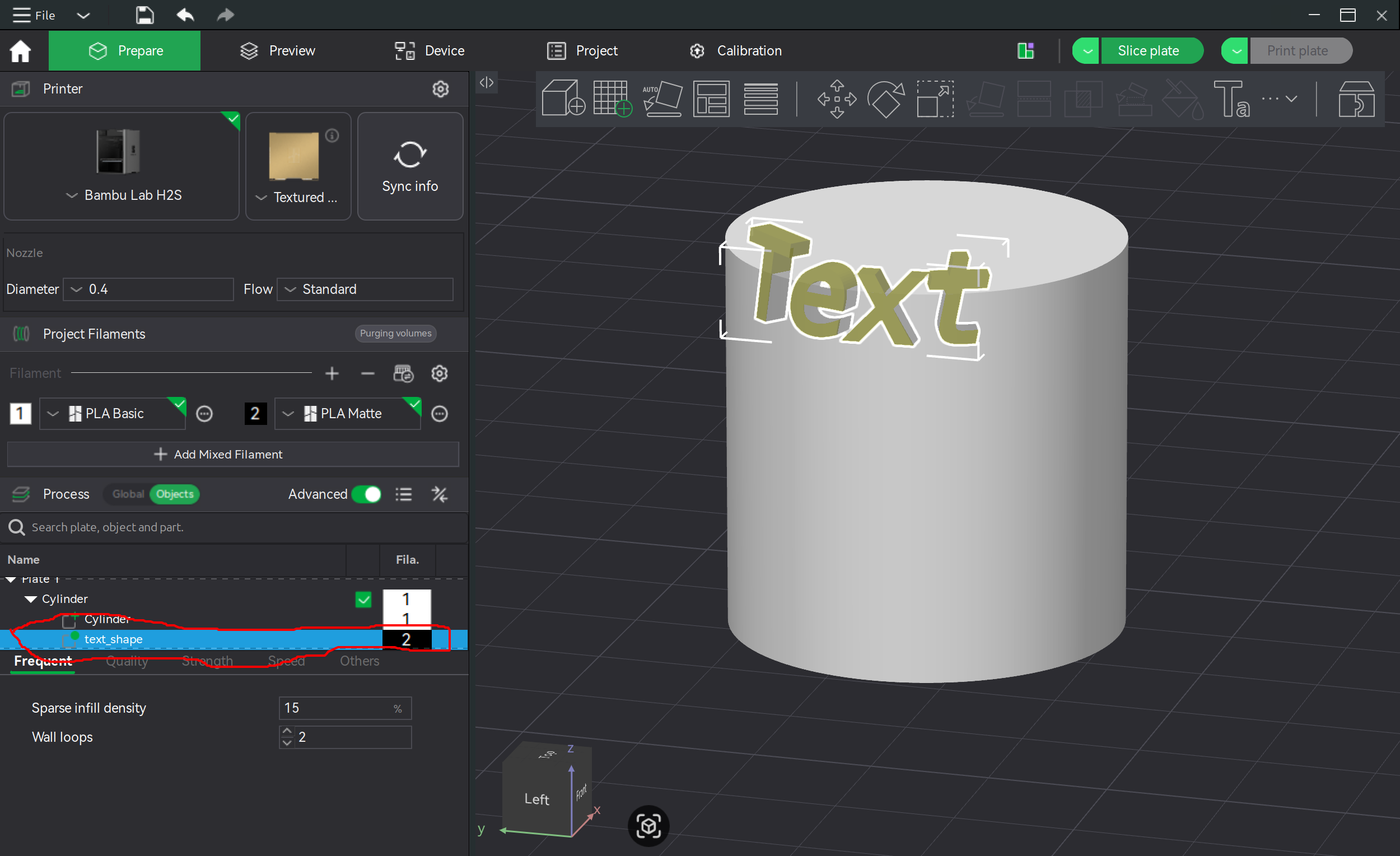The height and width of the screenshot is (856, 1400).
Task: Collapse the Plate 1 tree node
Action: click(11, 580)
